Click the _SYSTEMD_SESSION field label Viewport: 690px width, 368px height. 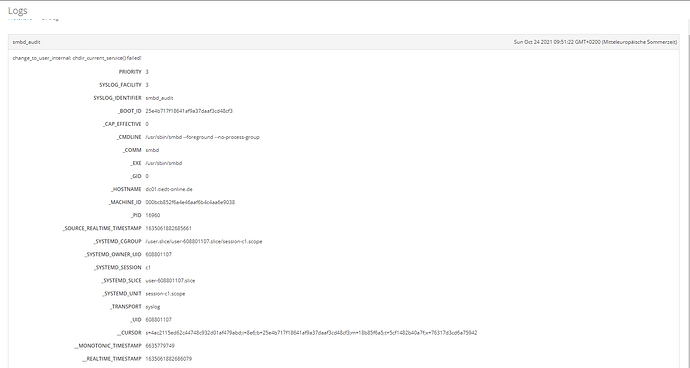tap(117, 267)
